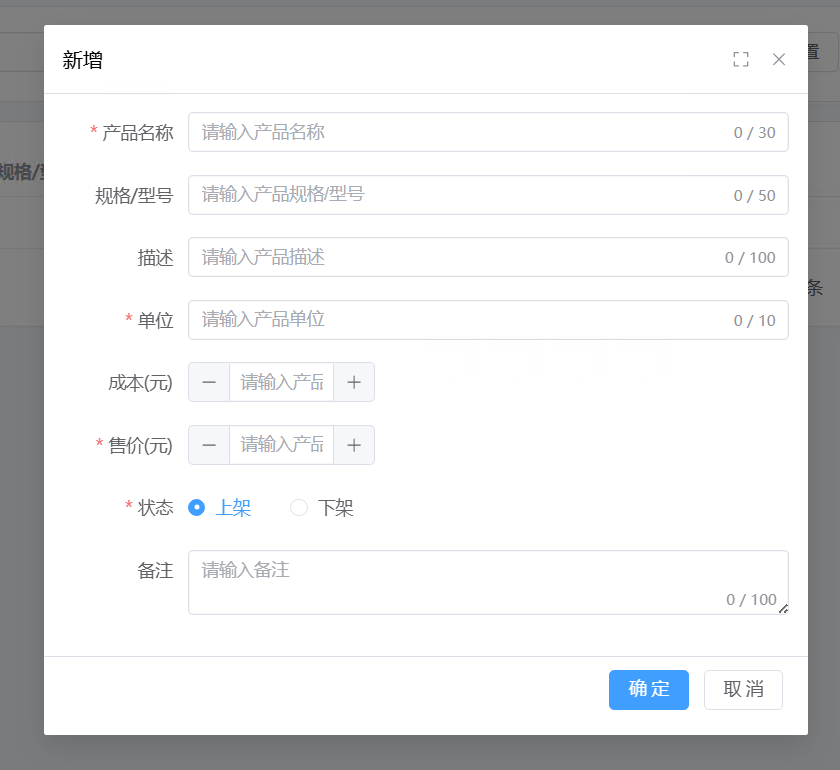Viewport: 840px width, 770px height.
Task: Toggle fullscreen for the 新增 dialog
Action: coord(741,59)
